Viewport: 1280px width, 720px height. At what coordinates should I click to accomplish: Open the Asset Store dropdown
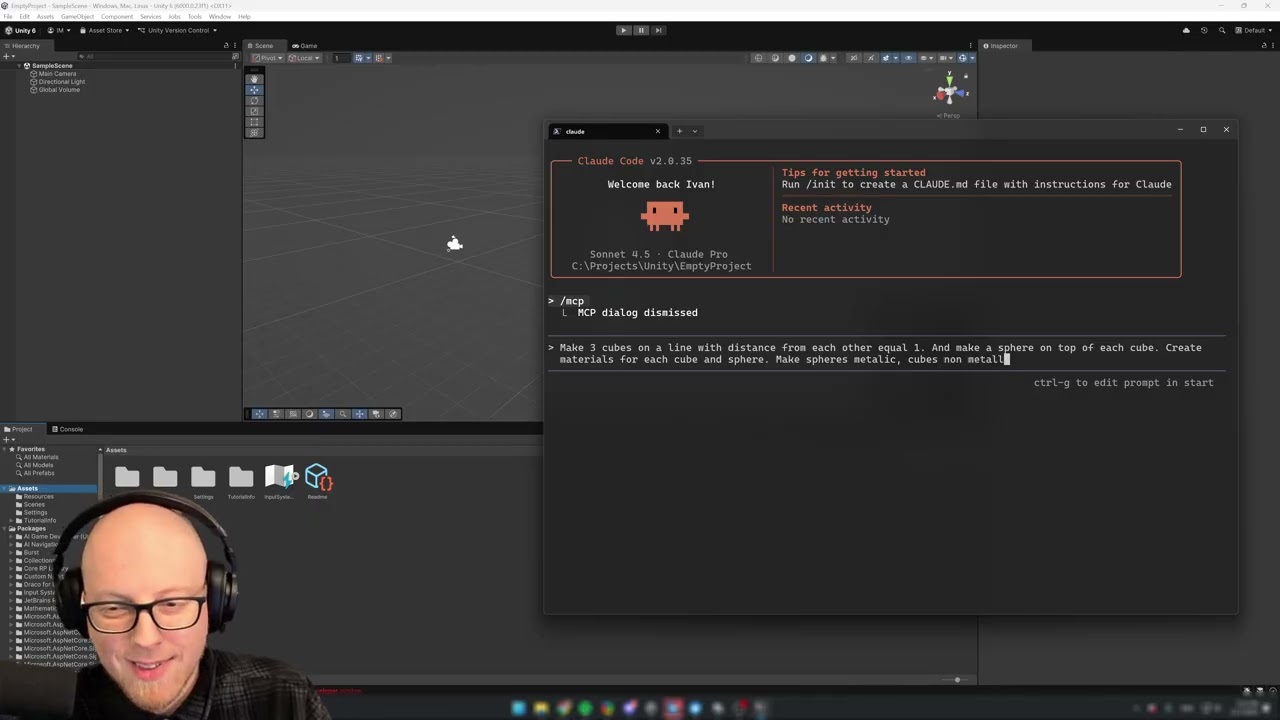pos(104,30)
